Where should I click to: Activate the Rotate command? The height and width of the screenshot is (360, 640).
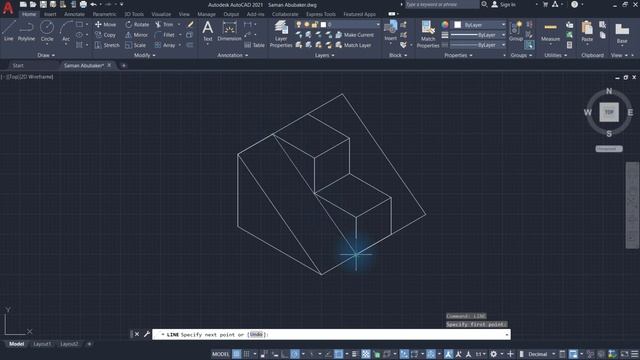coord(137,24)
